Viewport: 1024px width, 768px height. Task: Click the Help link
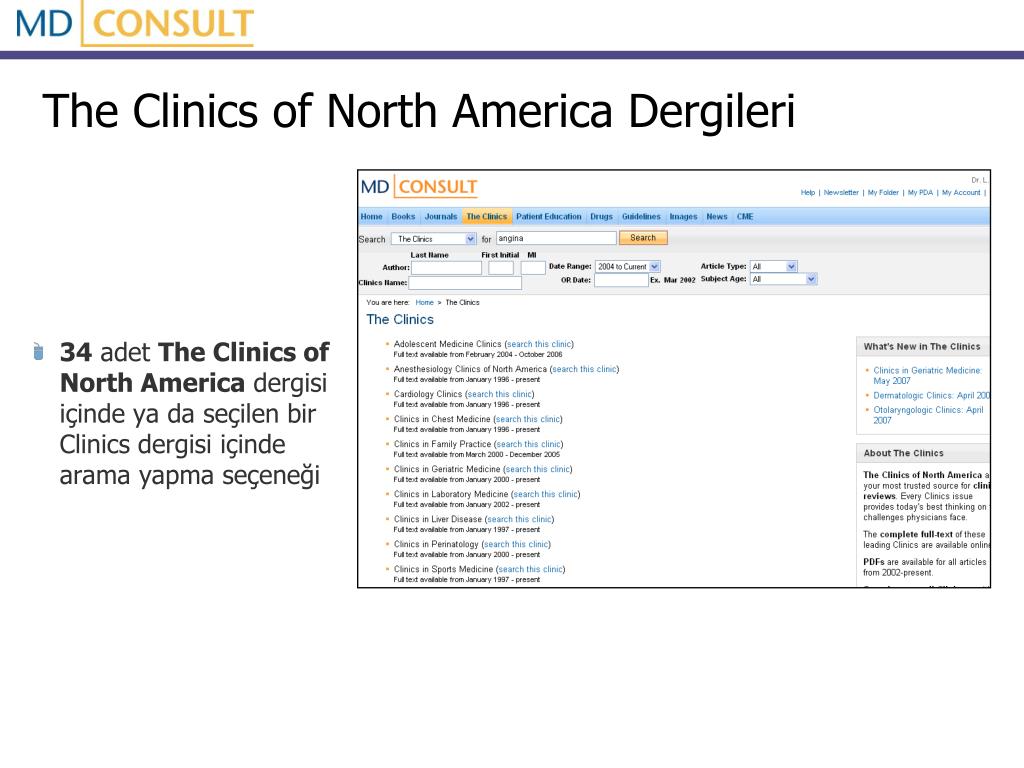pos(808,193)
